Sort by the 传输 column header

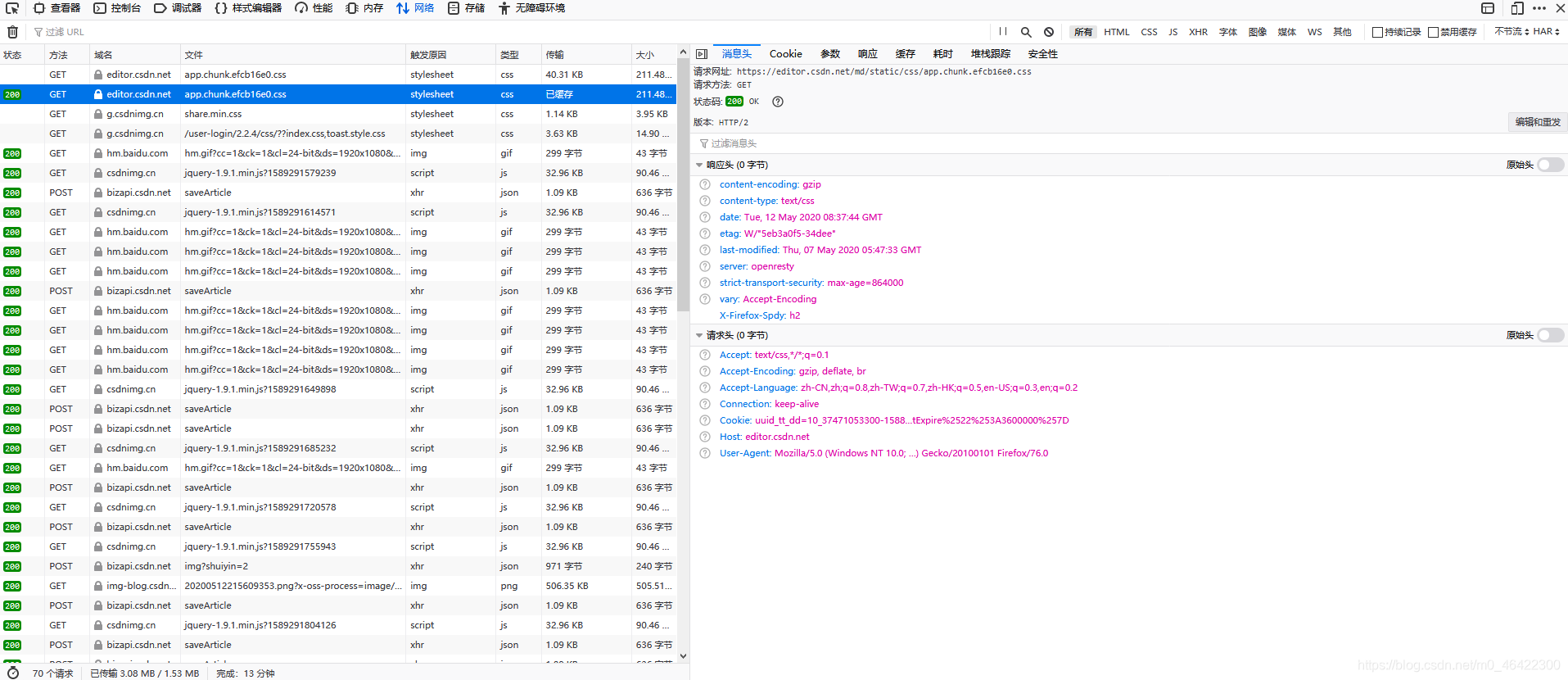[586, 55]
